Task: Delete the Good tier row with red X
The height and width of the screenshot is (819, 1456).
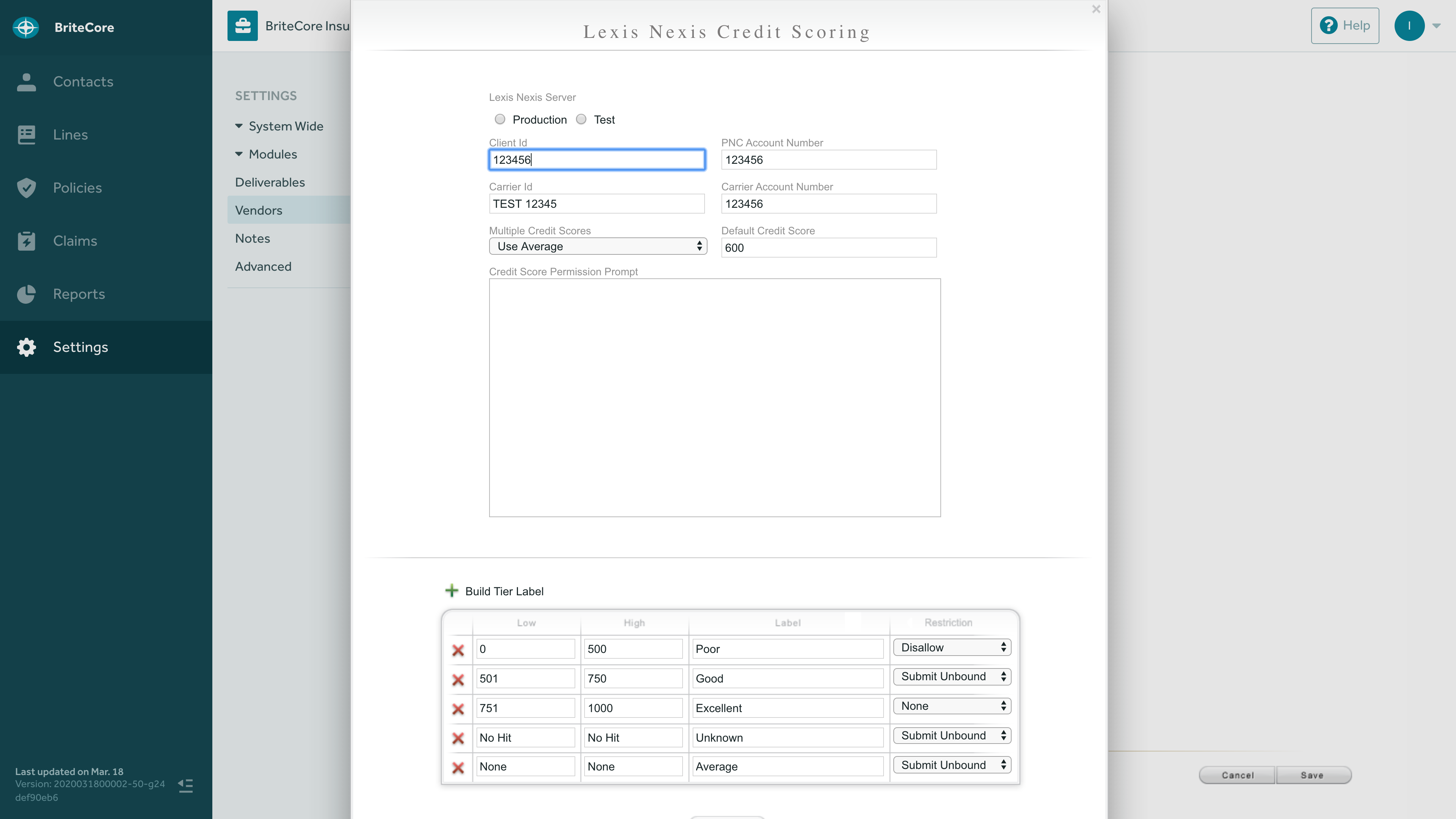Action: (458, 679)
